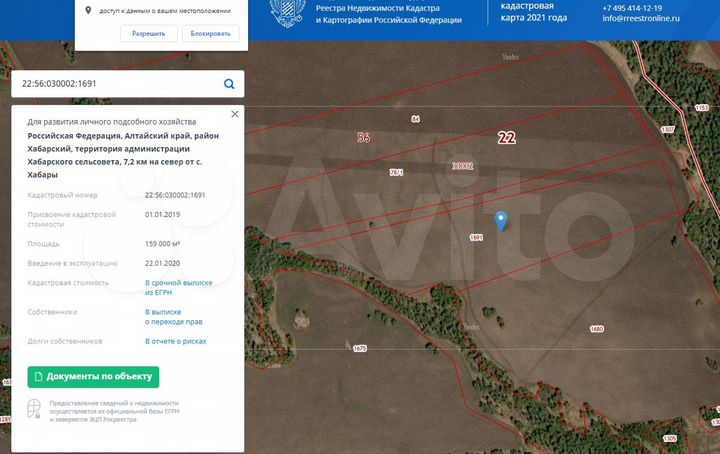Image resolution: width=720 pixels, height=454 pixels.
Task: Open the В выписке о переходе прав link
Action: coord(176,317)
